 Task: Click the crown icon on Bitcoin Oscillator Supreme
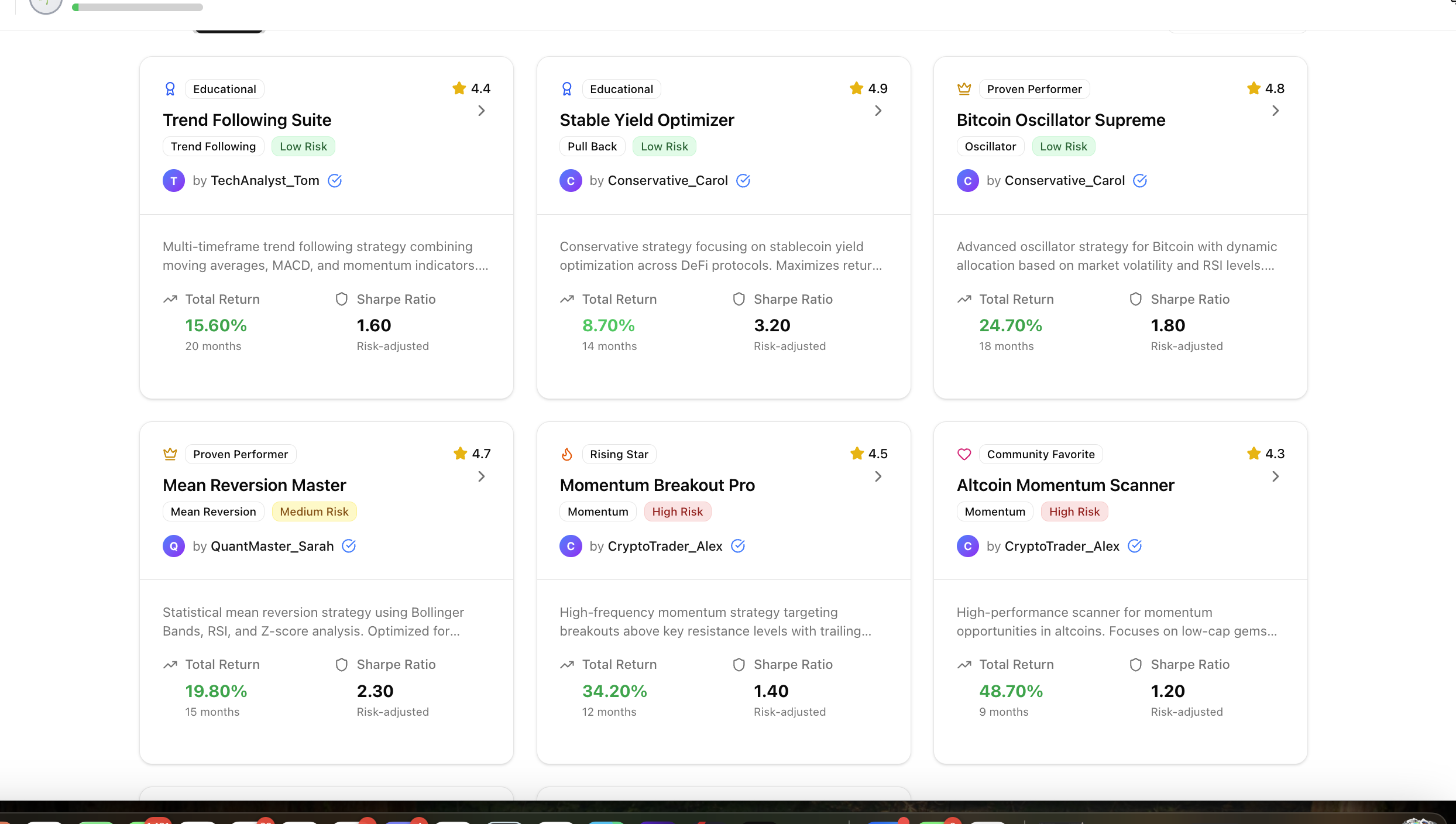(964, 89)
